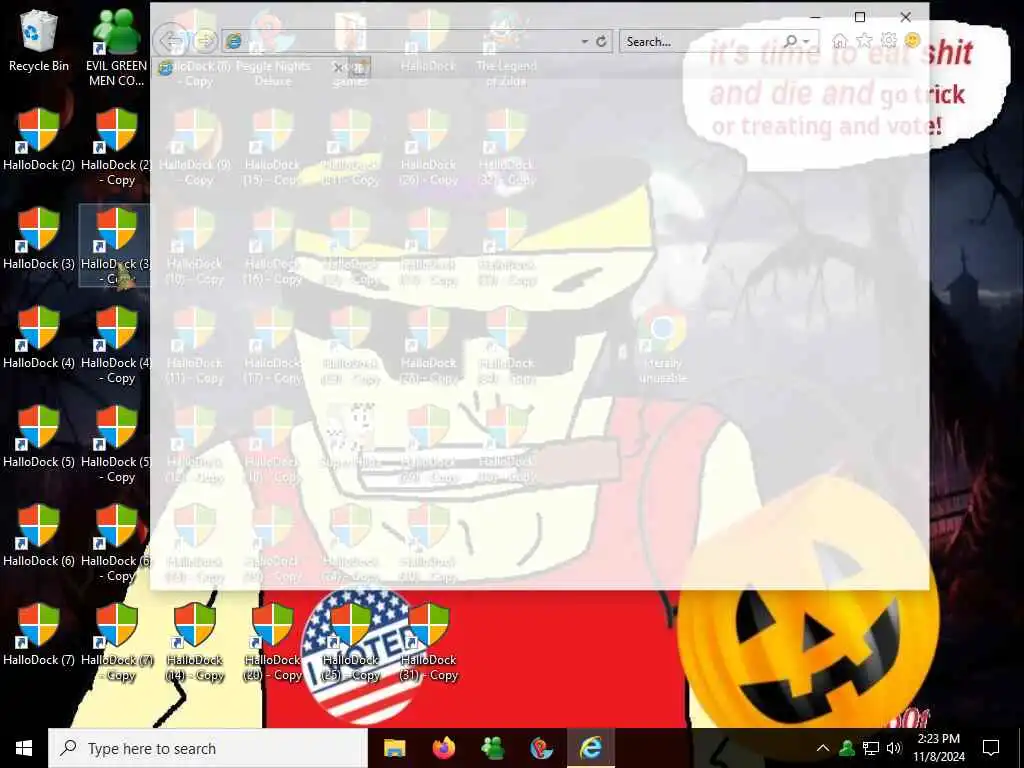1024x768 pixels.
Task: Open Internet Explorer Home page button
Action: 840,41
